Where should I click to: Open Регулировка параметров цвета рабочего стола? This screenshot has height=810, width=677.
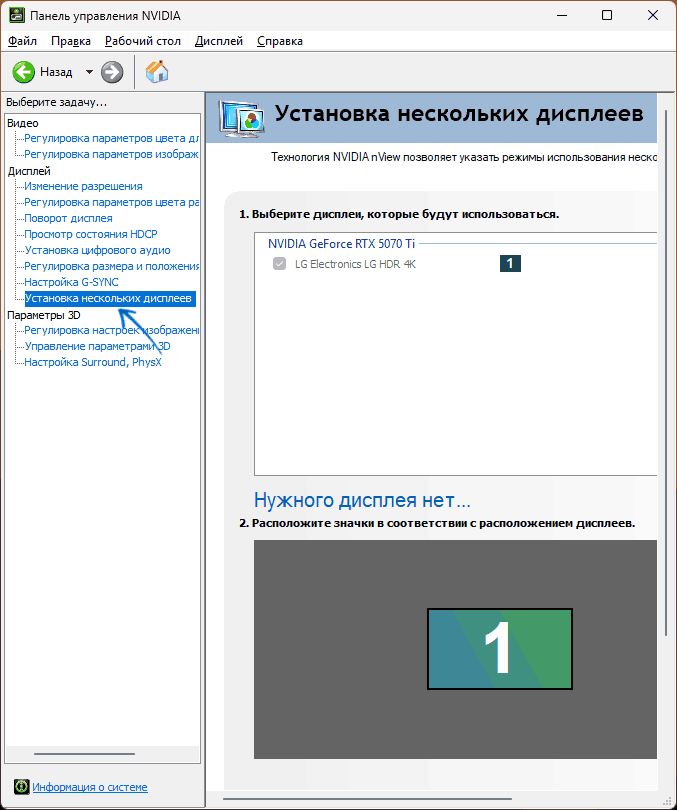point(112,202)
